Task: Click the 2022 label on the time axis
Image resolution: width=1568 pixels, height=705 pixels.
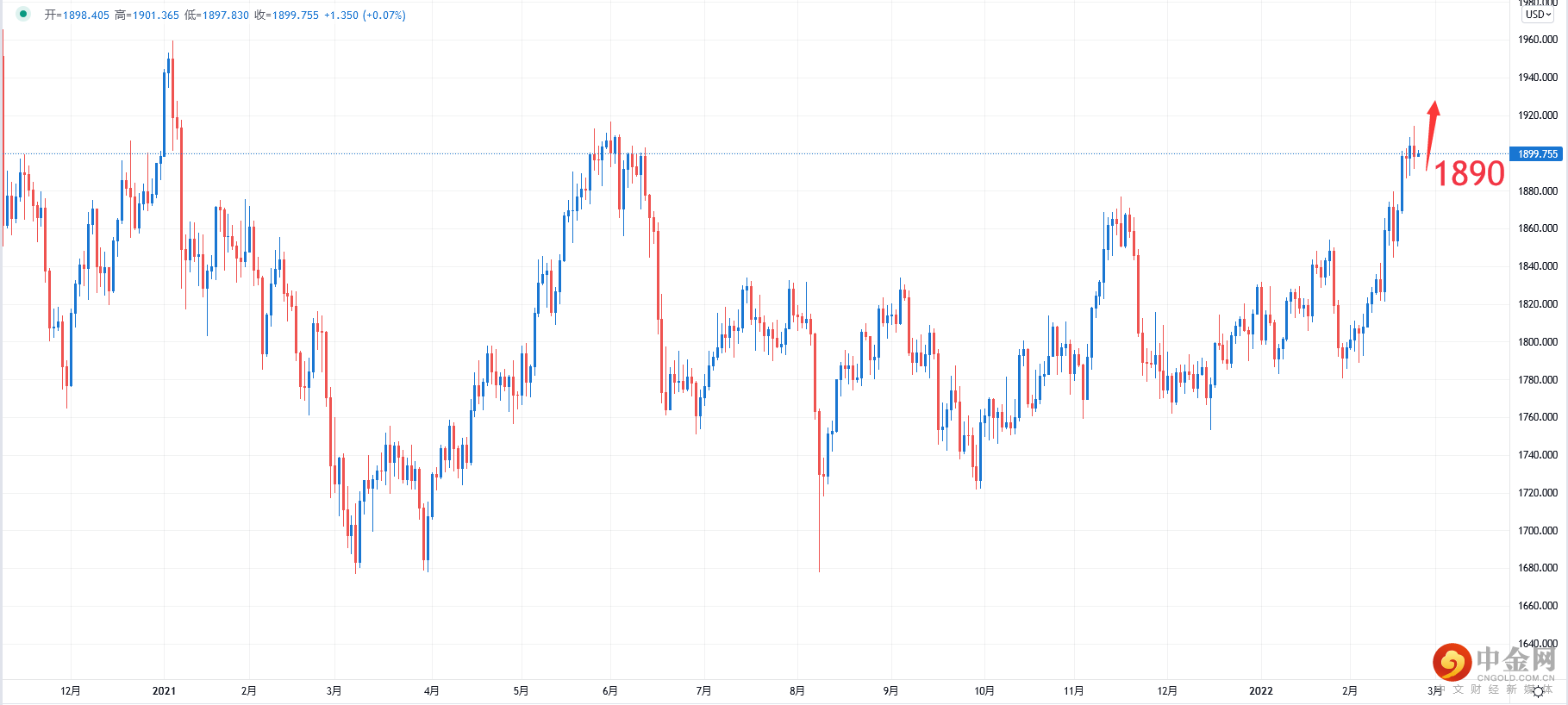Action: pyautogui.click(x=1260, y=690)
